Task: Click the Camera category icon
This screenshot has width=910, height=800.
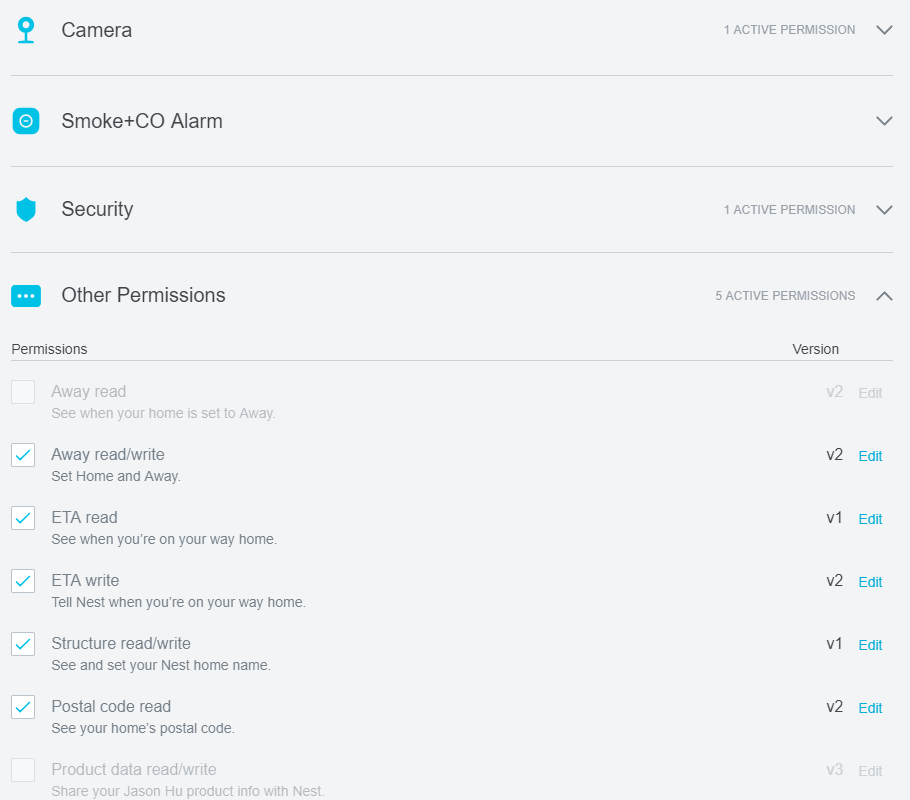Action: (x=26, y=30)
